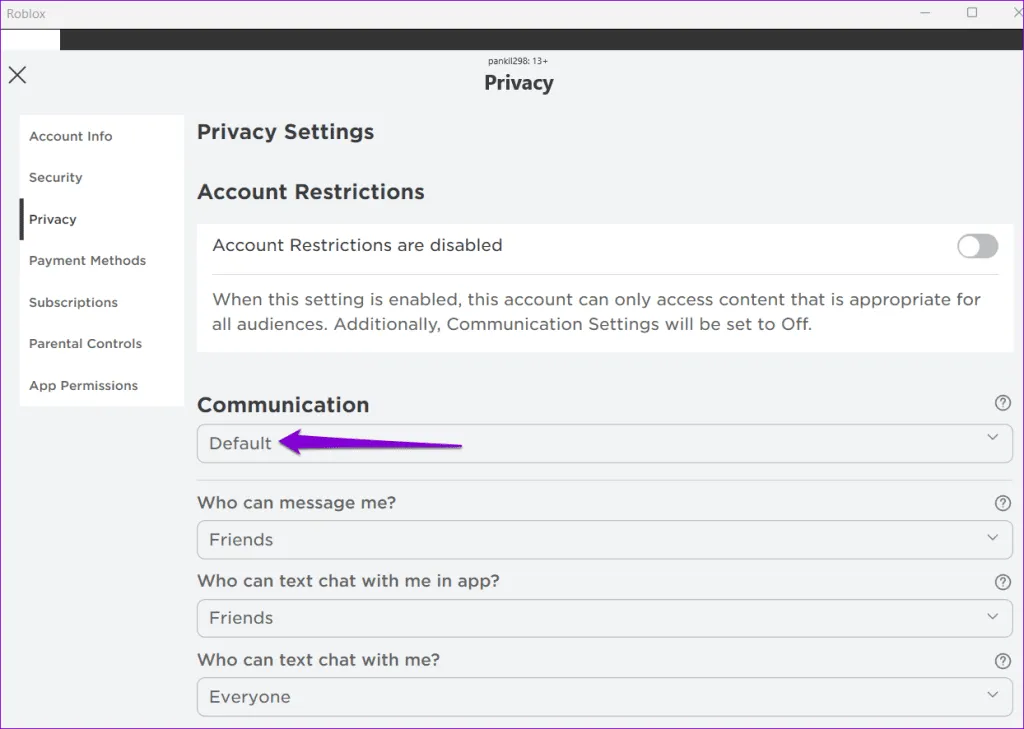This screenshot has width=1024, height=729.
Task: Switch to Subscriptions section
Action: [x=73, y=302]
